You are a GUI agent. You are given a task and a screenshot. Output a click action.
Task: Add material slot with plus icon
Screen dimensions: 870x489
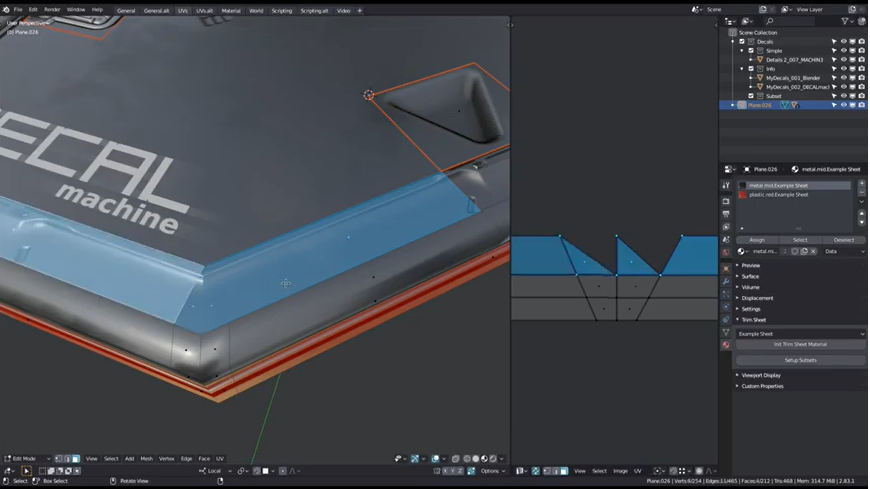[x=862, y=183]
